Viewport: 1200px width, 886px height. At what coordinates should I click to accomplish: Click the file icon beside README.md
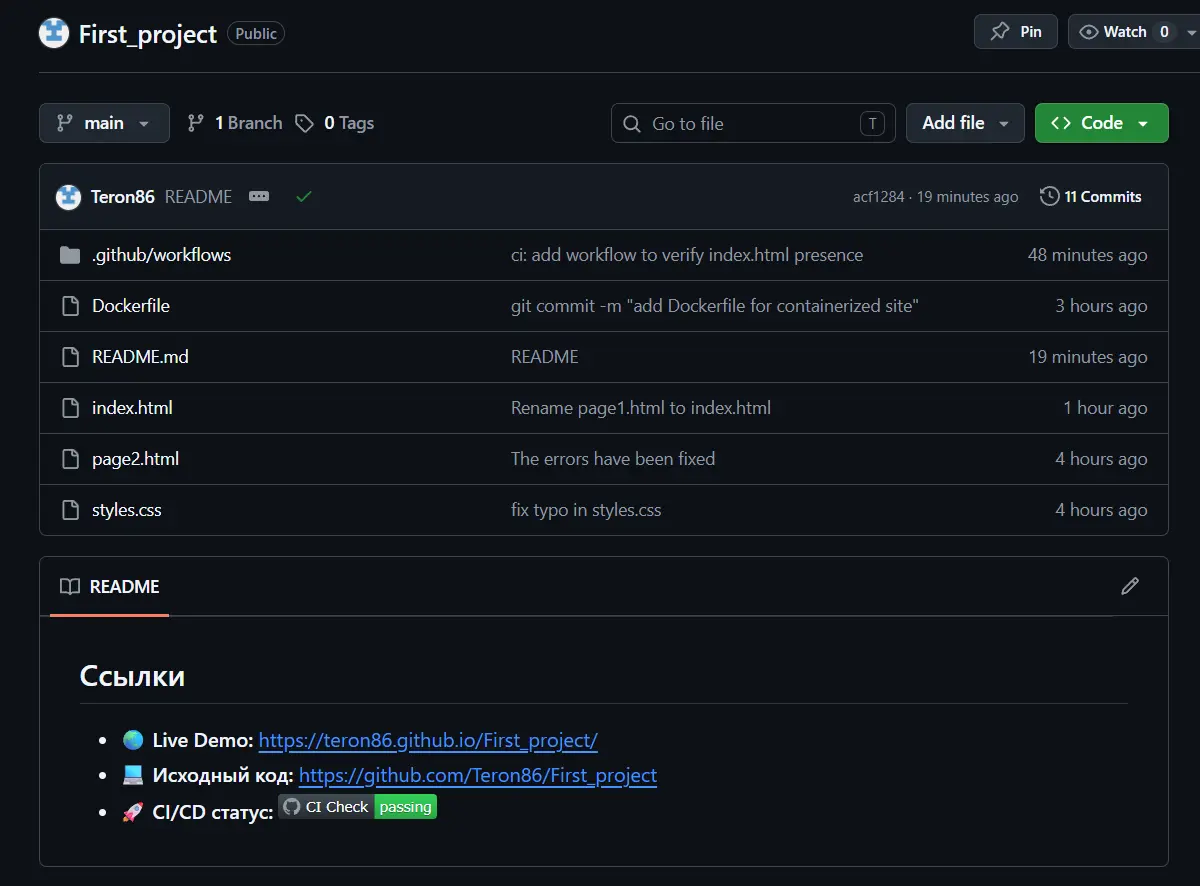click(70, 357)
